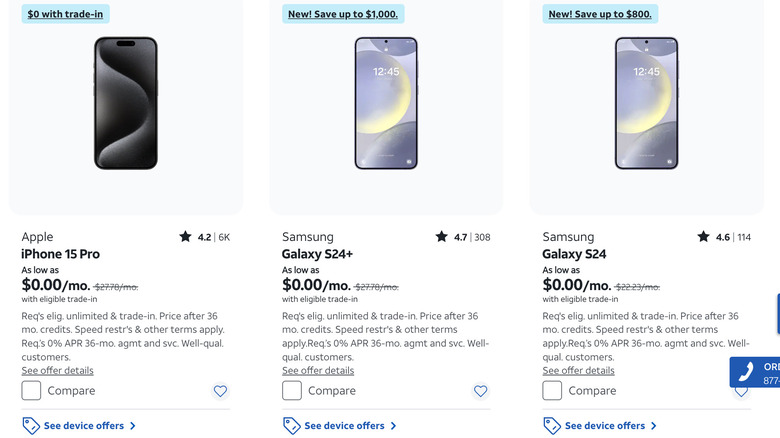780x438 pixels.
Task: Click the phone call icon button
Action: coord(745,373)
